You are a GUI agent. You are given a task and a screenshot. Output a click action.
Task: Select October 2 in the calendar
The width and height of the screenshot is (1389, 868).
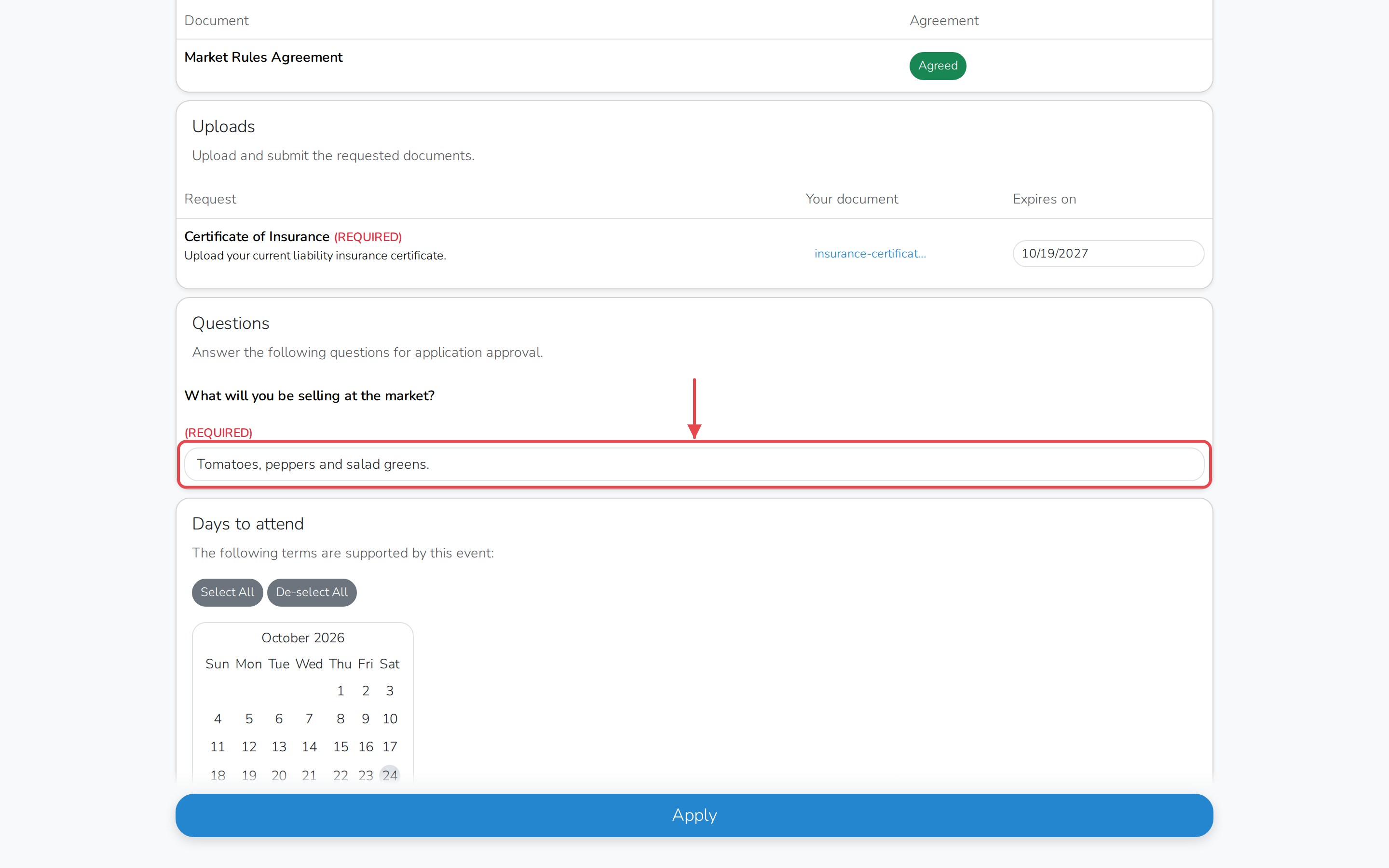click(x=366, y=691)
